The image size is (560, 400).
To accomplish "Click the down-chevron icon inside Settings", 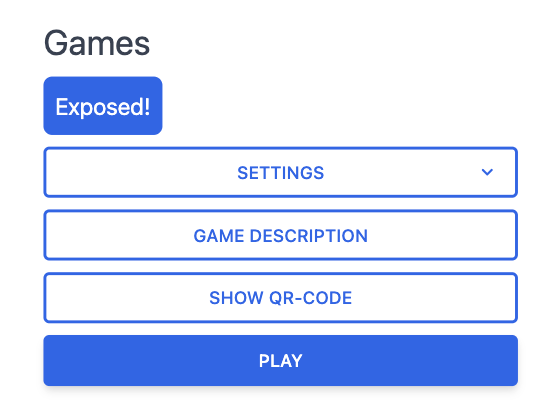I will (487, 172).
